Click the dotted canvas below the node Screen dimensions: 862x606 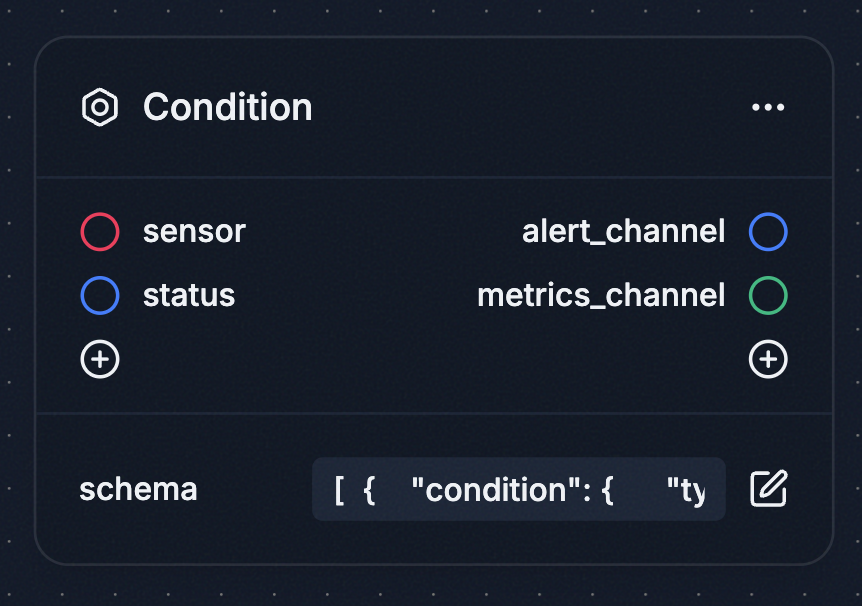430,587
